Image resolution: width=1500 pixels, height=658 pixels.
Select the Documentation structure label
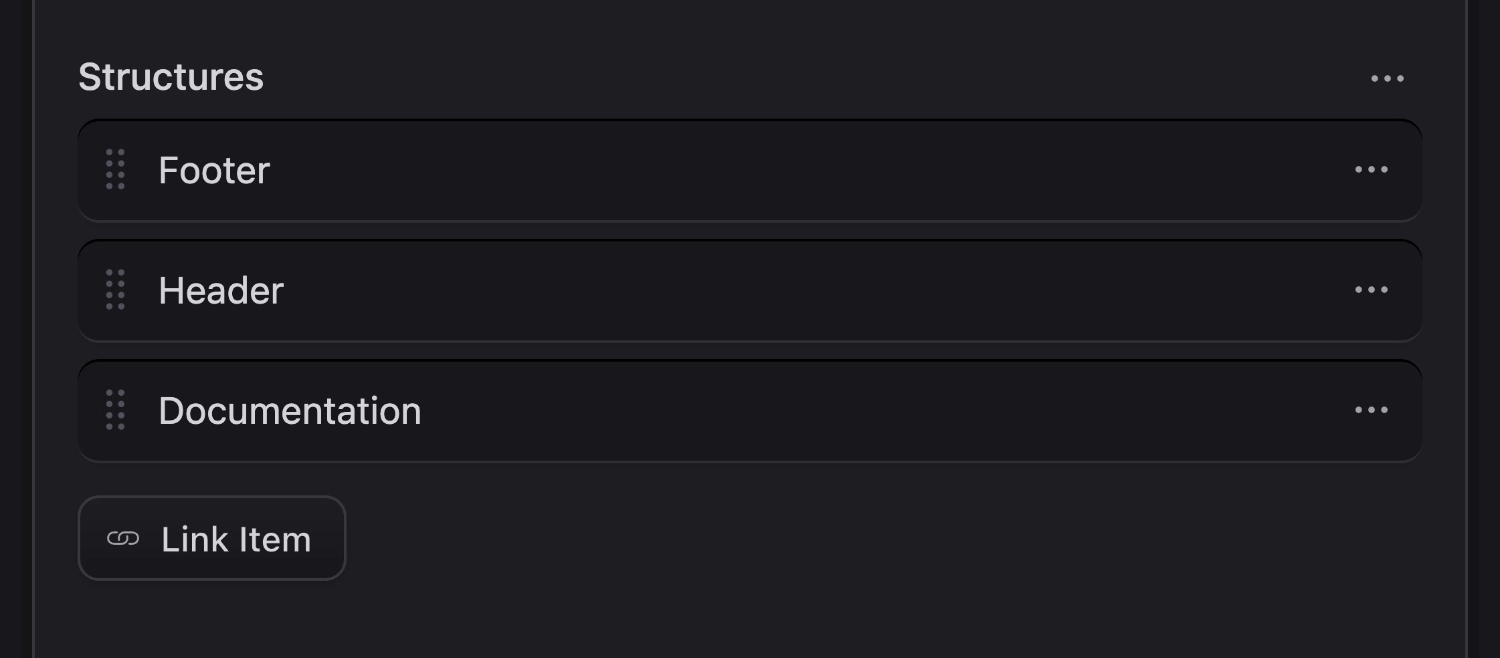point(290,411)
